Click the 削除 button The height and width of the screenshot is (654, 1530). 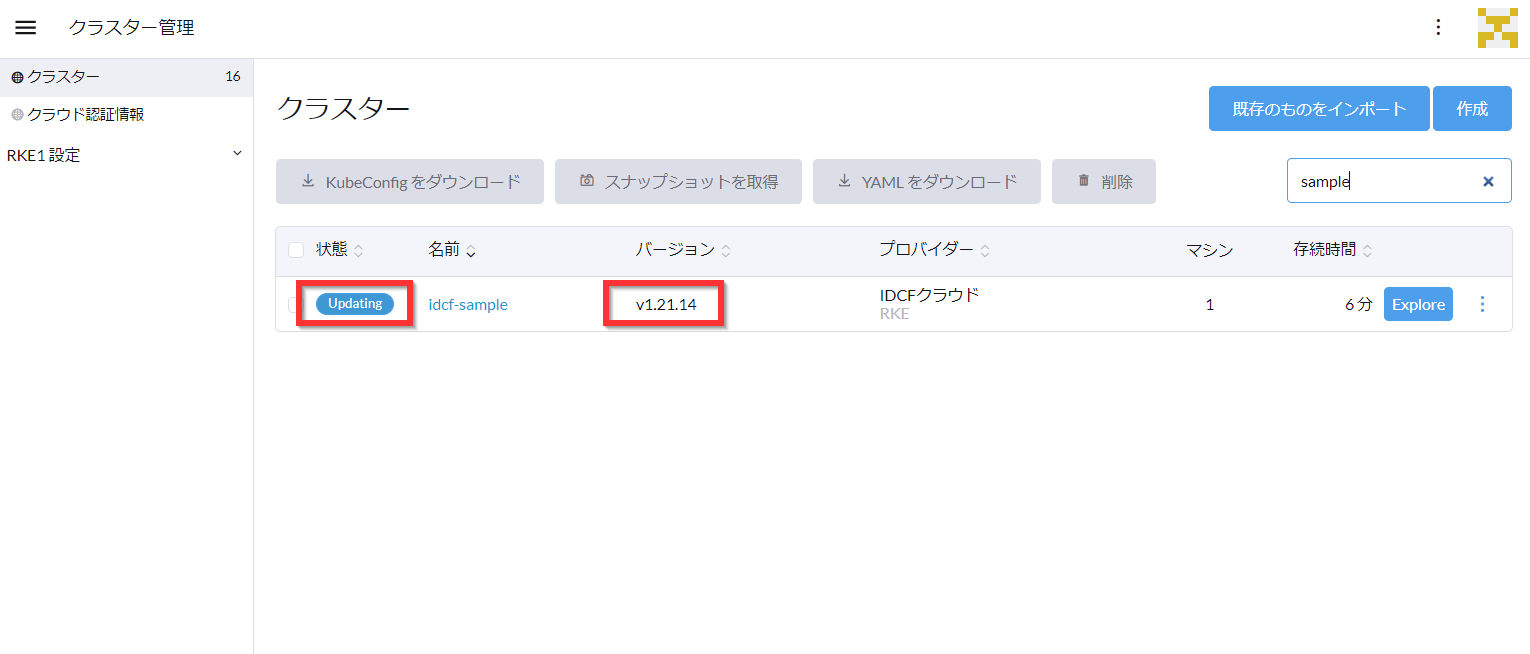[1104, 182]
